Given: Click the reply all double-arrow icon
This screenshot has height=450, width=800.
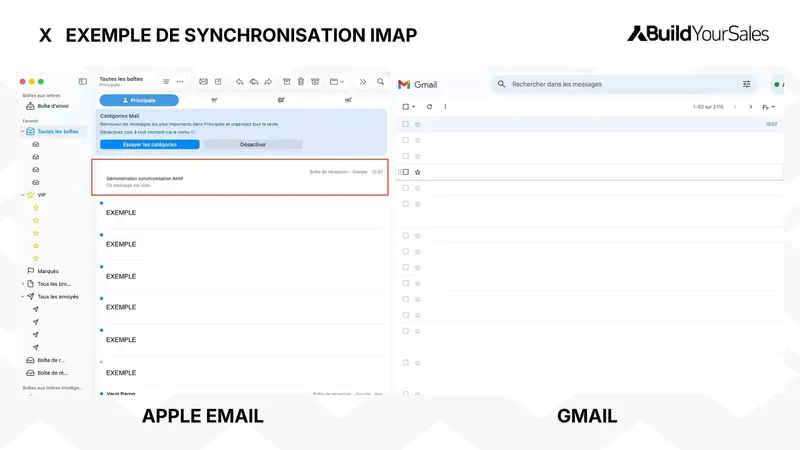Looking at the screenshot, I should point(254,82).
